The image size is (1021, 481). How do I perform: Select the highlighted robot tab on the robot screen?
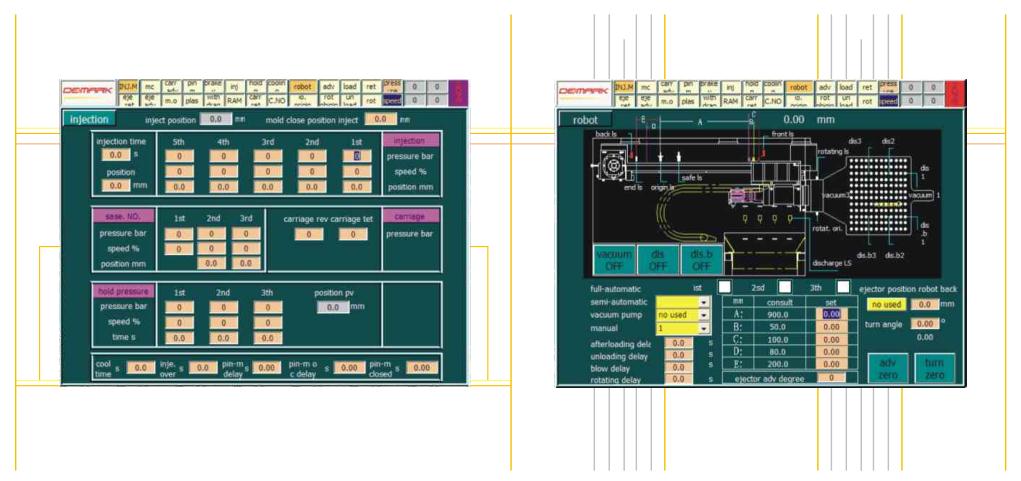click(799, 87)
